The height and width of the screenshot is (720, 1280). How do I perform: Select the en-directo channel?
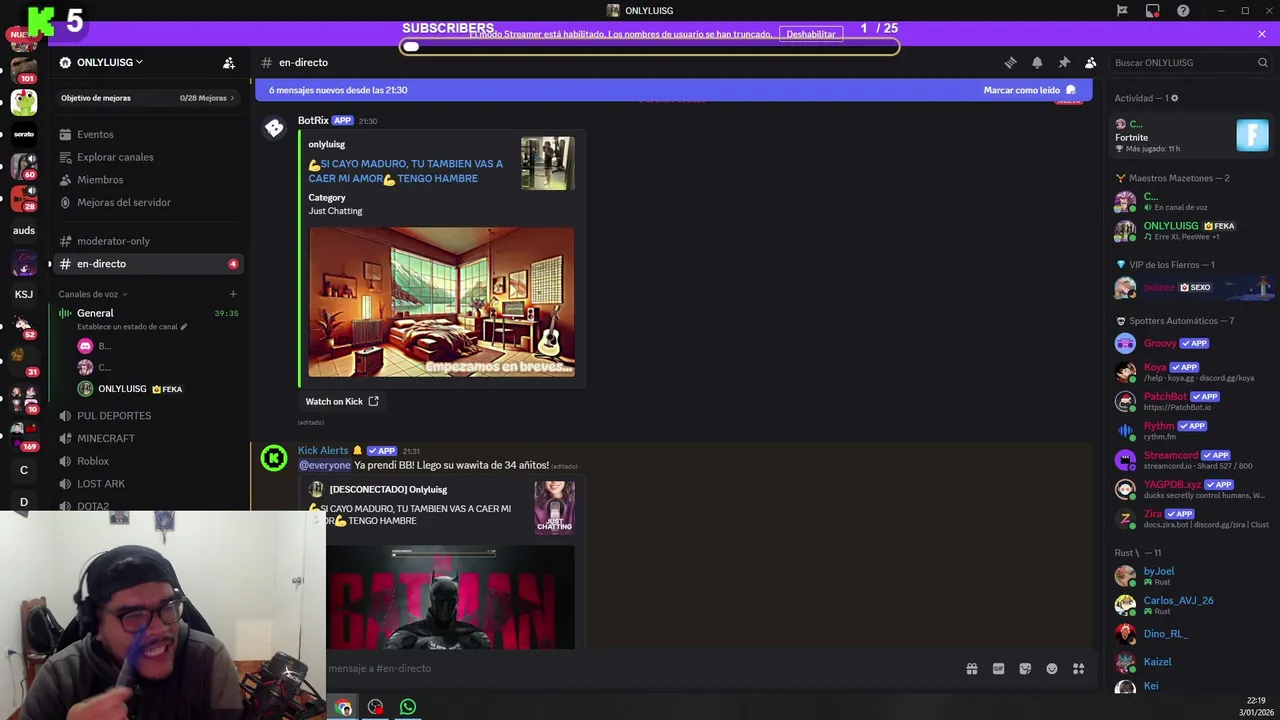[x=146, y=264]
